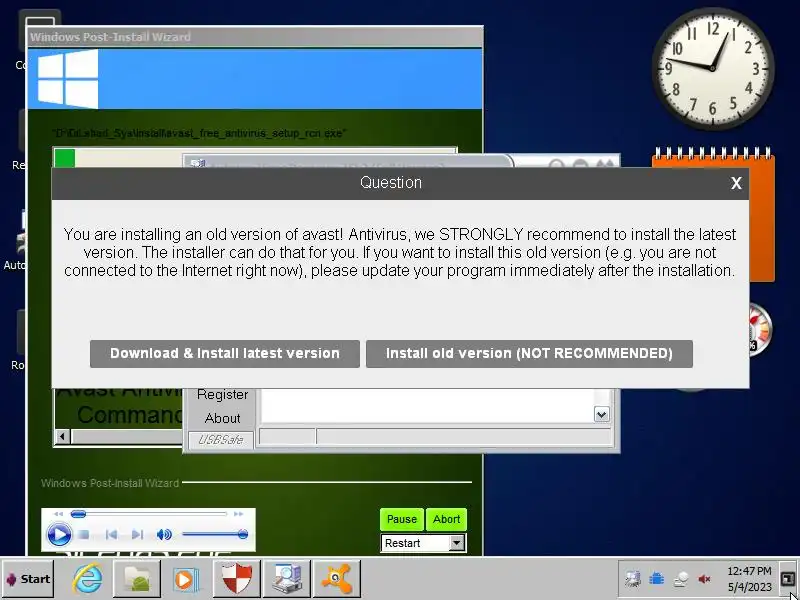Click the Windows Post-Install Wizard title bar
The image size is (800, 600).
point(255,37)
